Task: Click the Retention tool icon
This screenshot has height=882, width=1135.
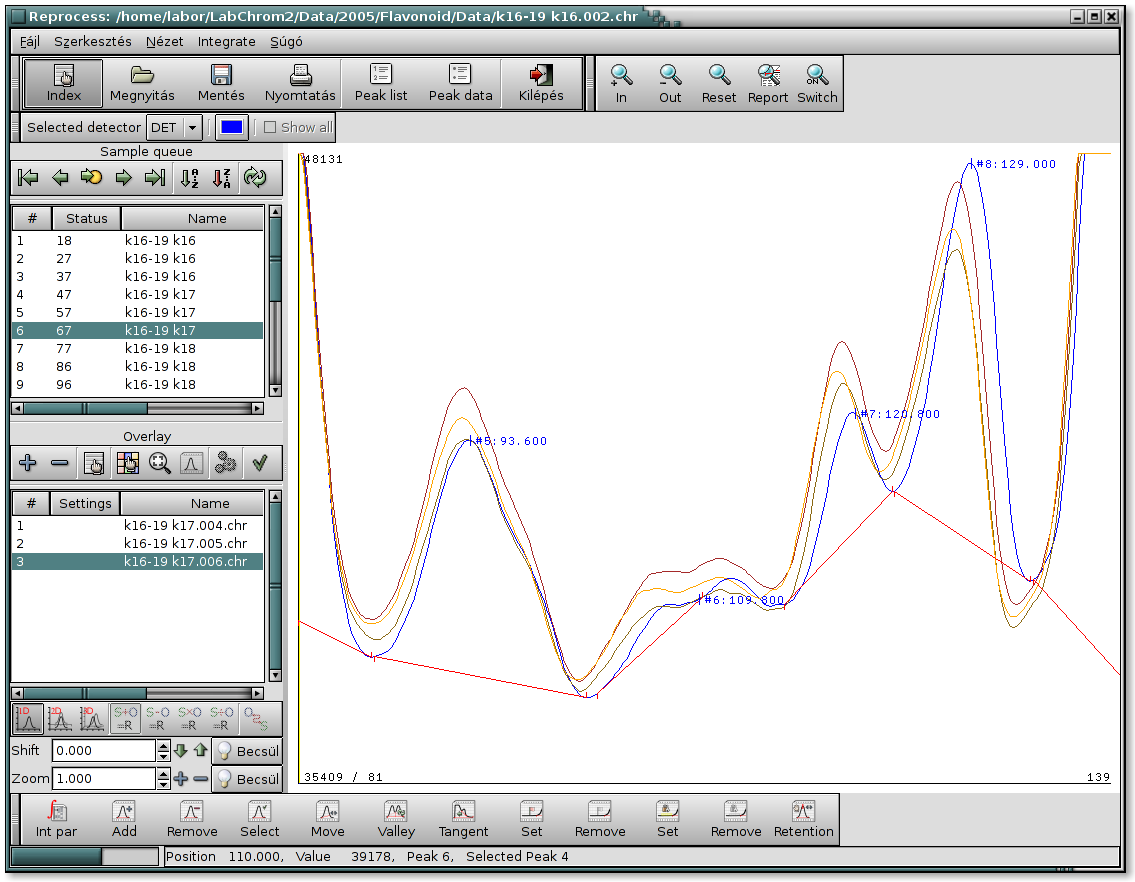Action: point(803,818)
